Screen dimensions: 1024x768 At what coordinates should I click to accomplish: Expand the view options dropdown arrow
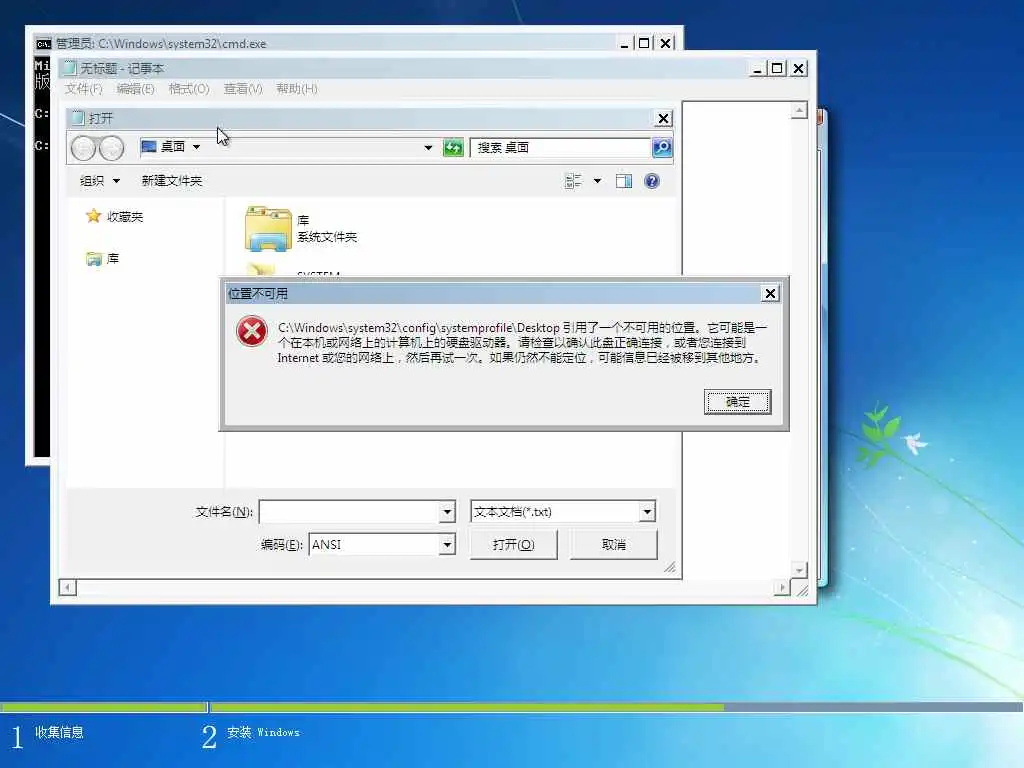point(597,181)
